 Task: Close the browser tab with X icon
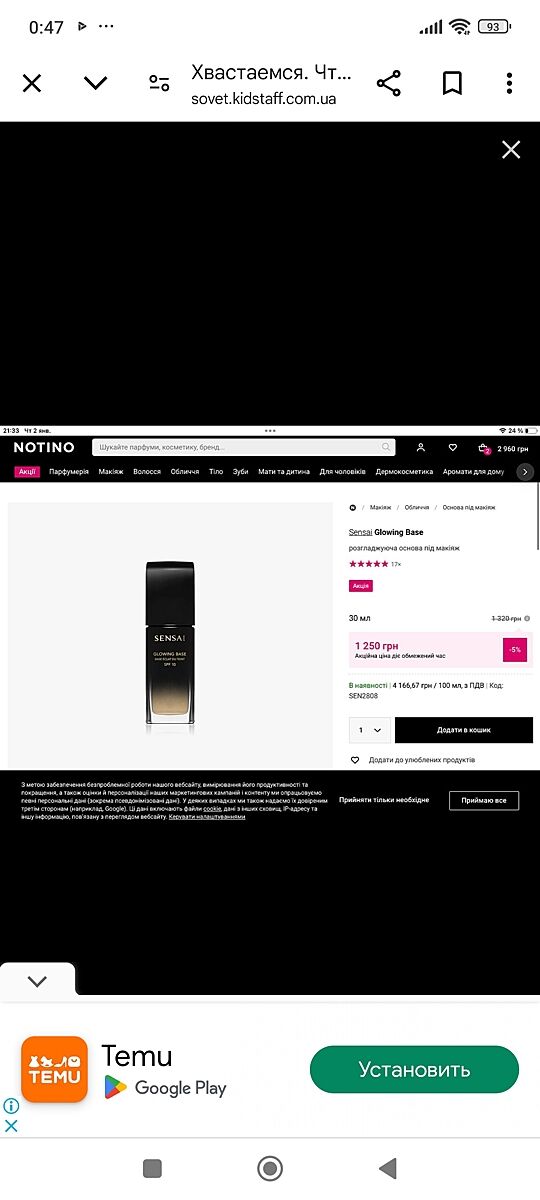[x=32, y=83]
